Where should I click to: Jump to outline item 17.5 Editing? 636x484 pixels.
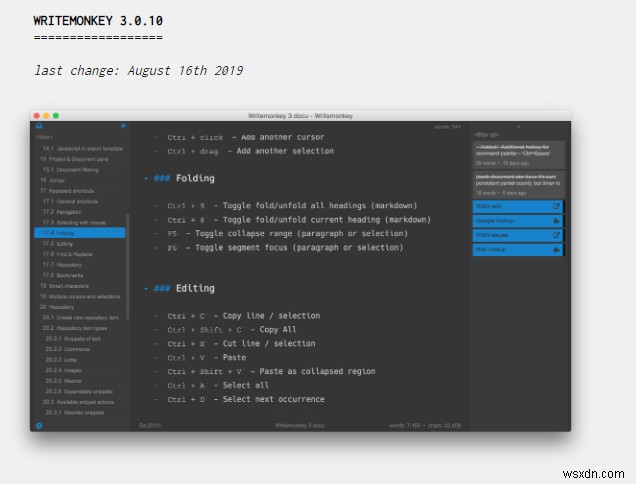coord(58,243)
